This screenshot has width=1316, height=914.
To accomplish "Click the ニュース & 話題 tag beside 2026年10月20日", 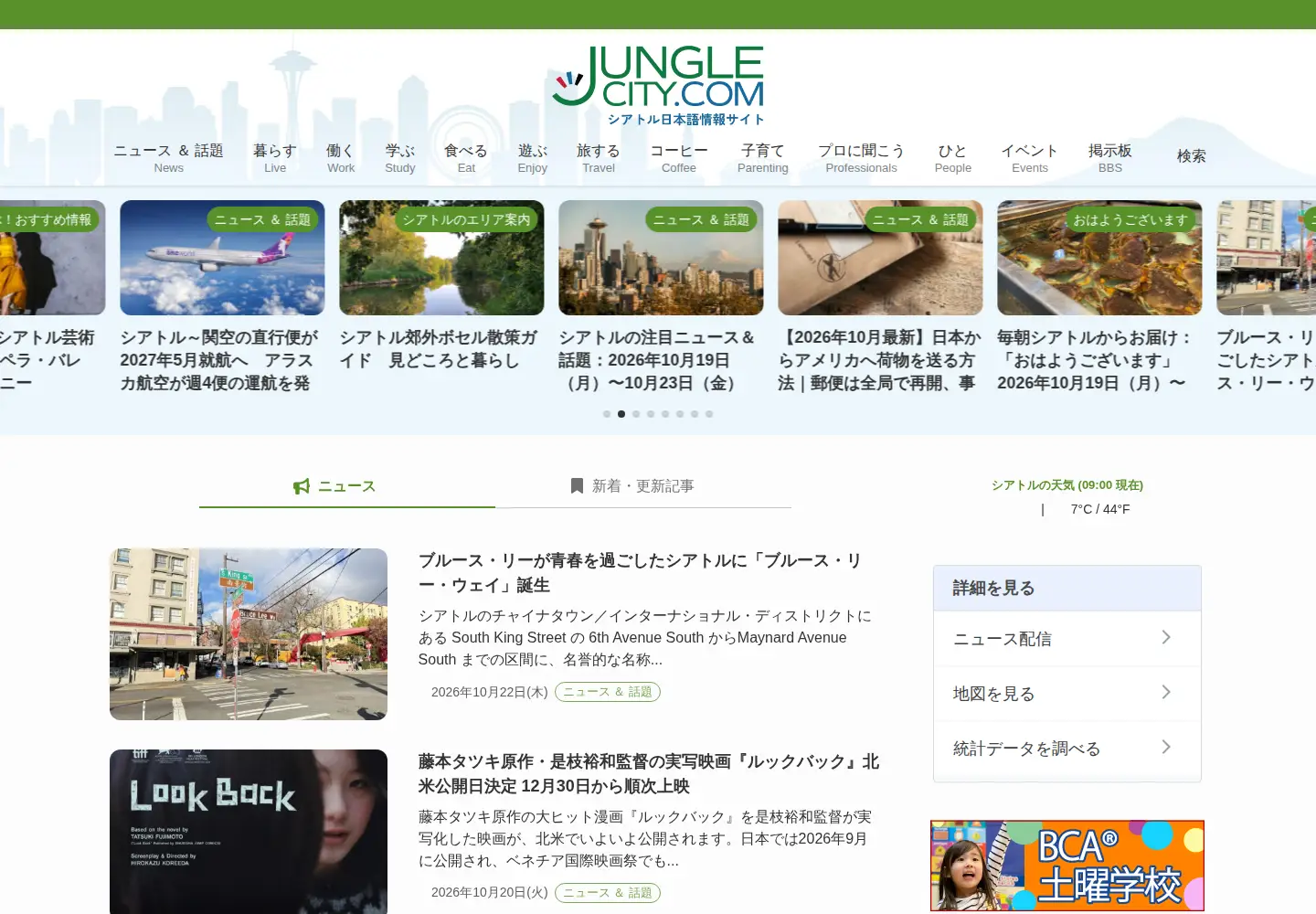I will 608,893.
